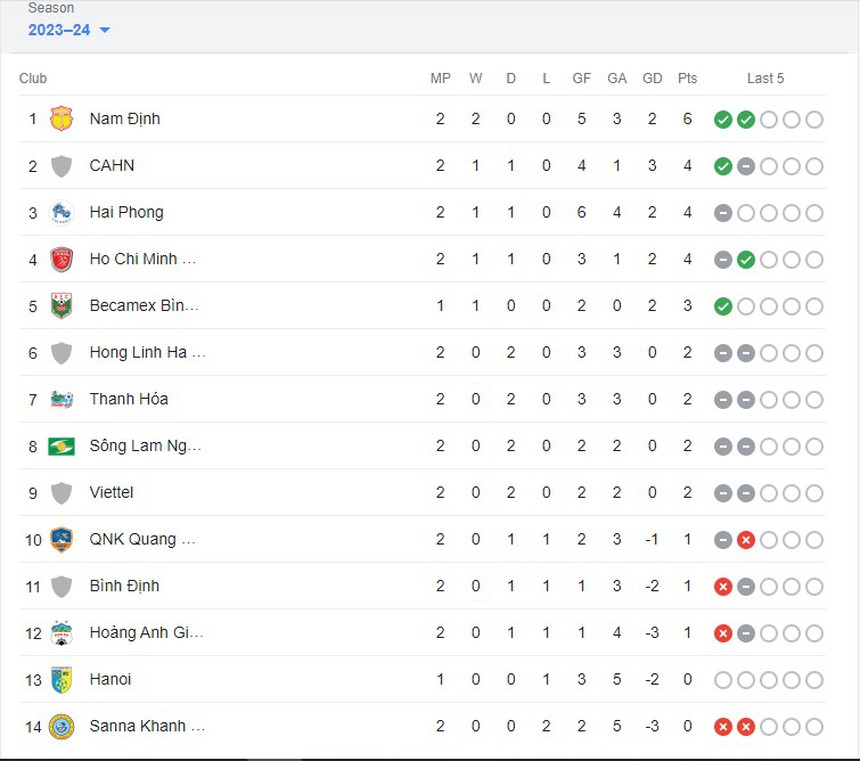Click Nam Định's first green win indicator
Screen dimensions: 860x761
[x=723, y=118]
